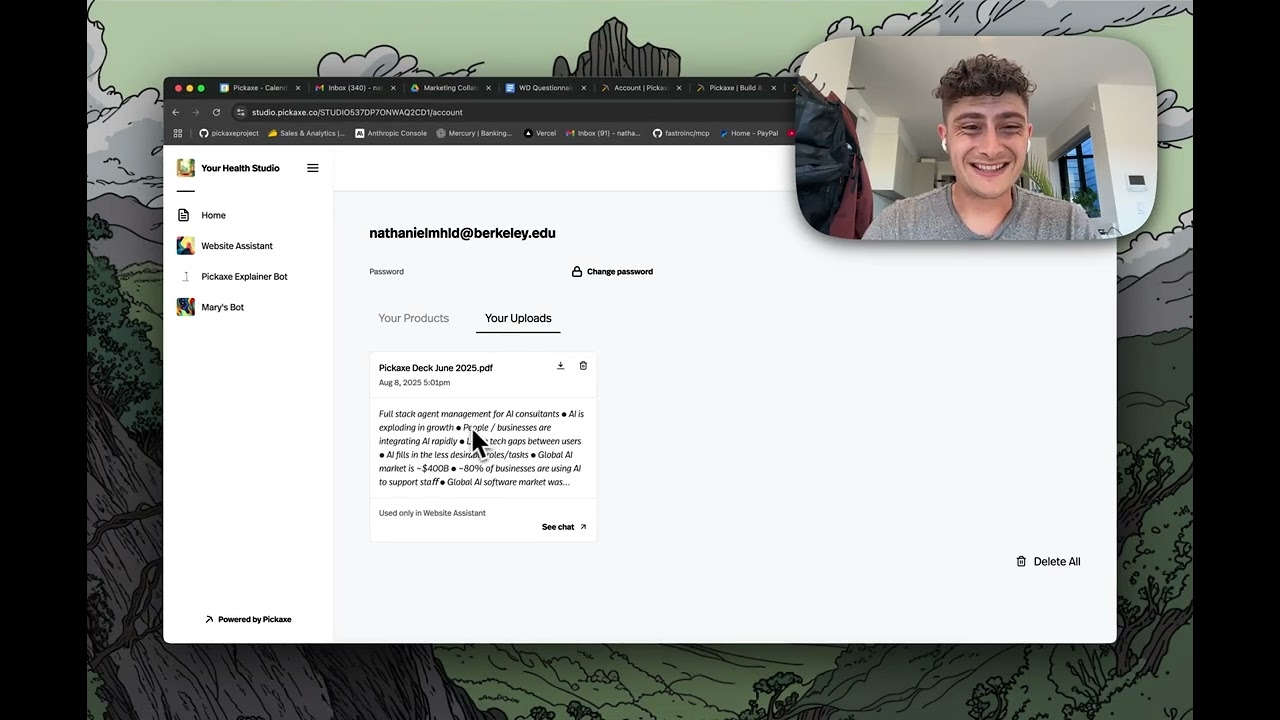
Task: Open Website Assistant from the sidebar
Action: tap(237, 246)
